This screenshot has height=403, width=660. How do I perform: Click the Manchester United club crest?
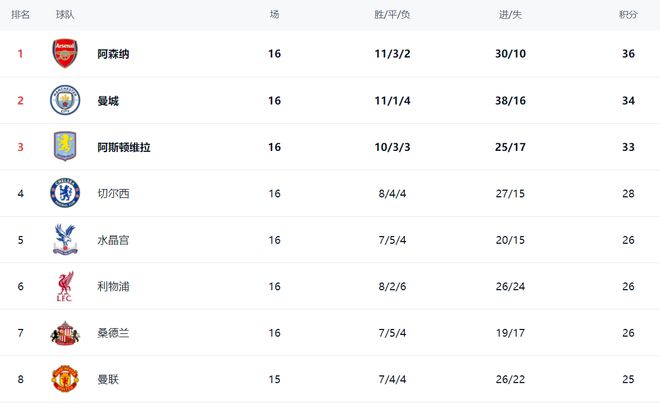[x=65, y=379]
